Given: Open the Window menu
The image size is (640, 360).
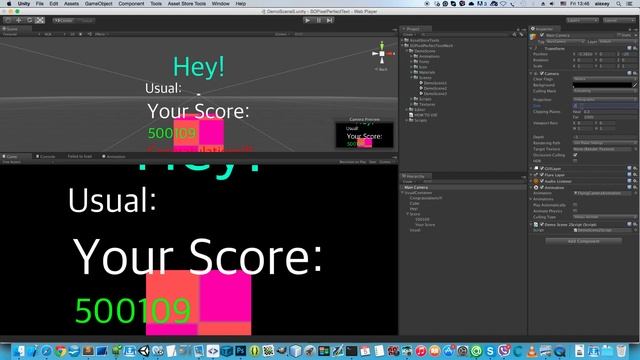Looking at the screenshot, I should [220, 4].
